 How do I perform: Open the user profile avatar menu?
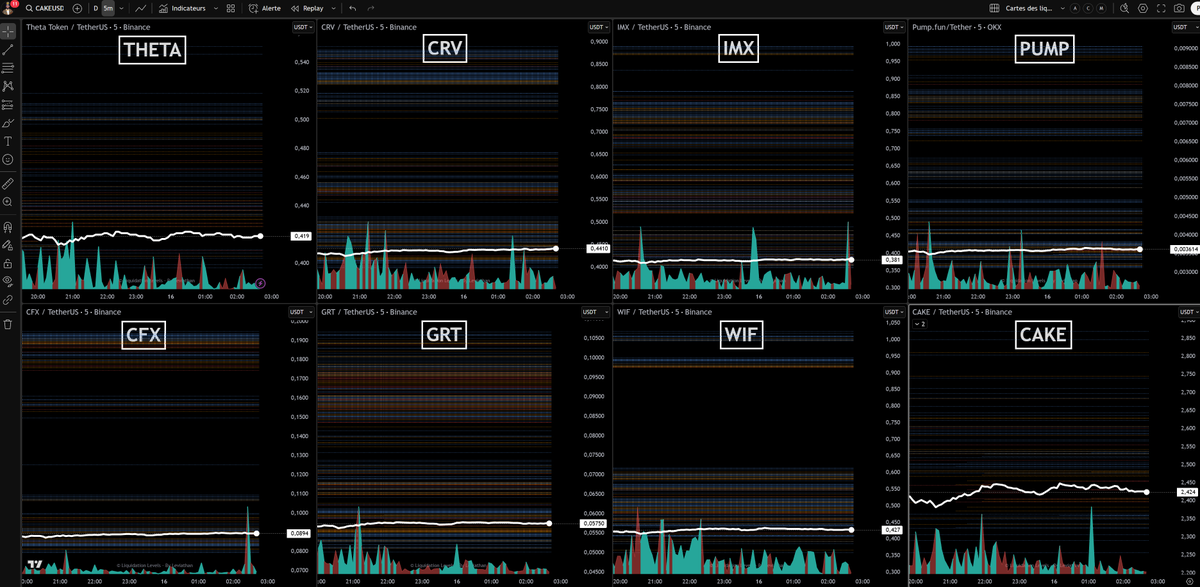pyautogui.click(x=8, y=7)
